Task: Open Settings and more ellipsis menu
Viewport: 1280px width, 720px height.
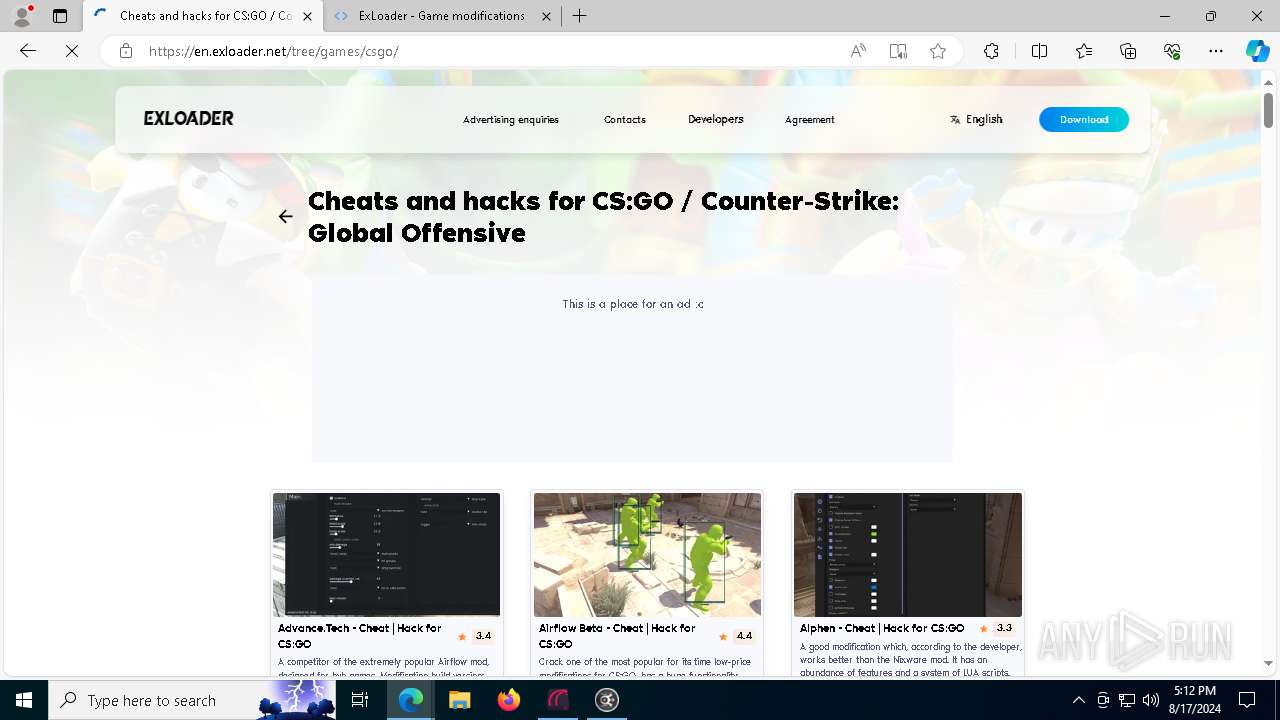Action: click(1216, 51)
